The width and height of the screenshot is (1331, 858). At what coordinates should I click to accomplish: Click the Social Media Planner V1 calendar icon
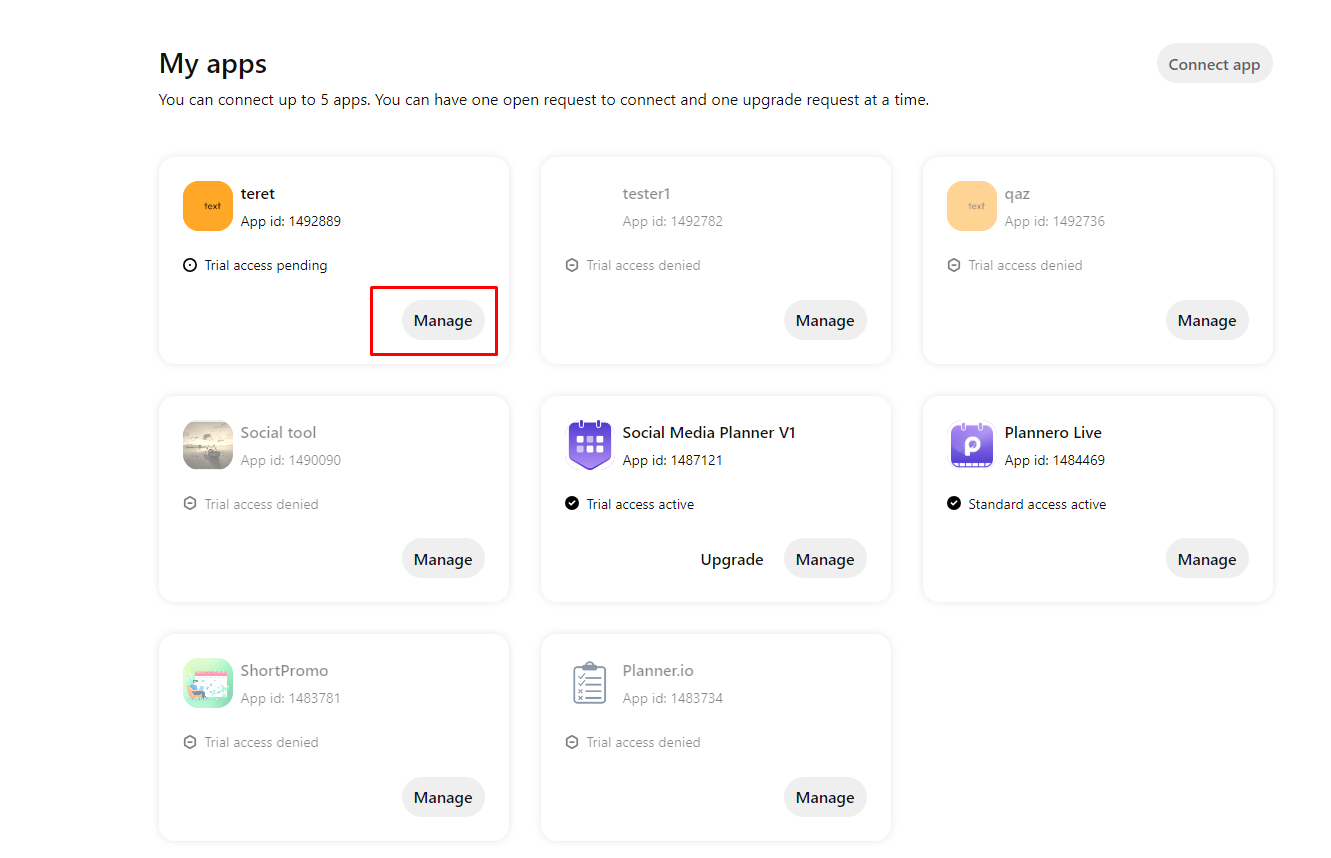589,445
